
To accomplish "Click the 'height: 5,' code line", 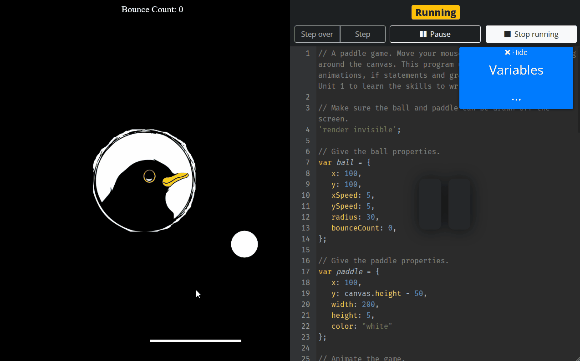I will pyautogui.click(x=353, y=315).
